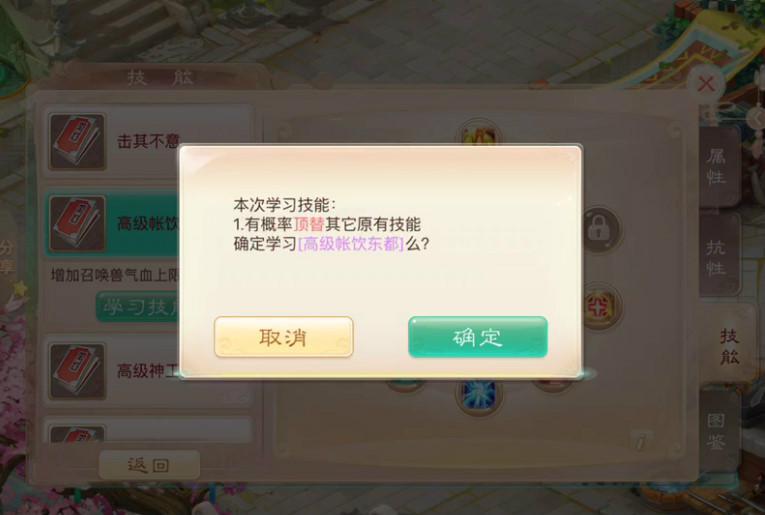Tap the top skill slot icon above dialog
The image size is (765, 515).
pos(480,132)
